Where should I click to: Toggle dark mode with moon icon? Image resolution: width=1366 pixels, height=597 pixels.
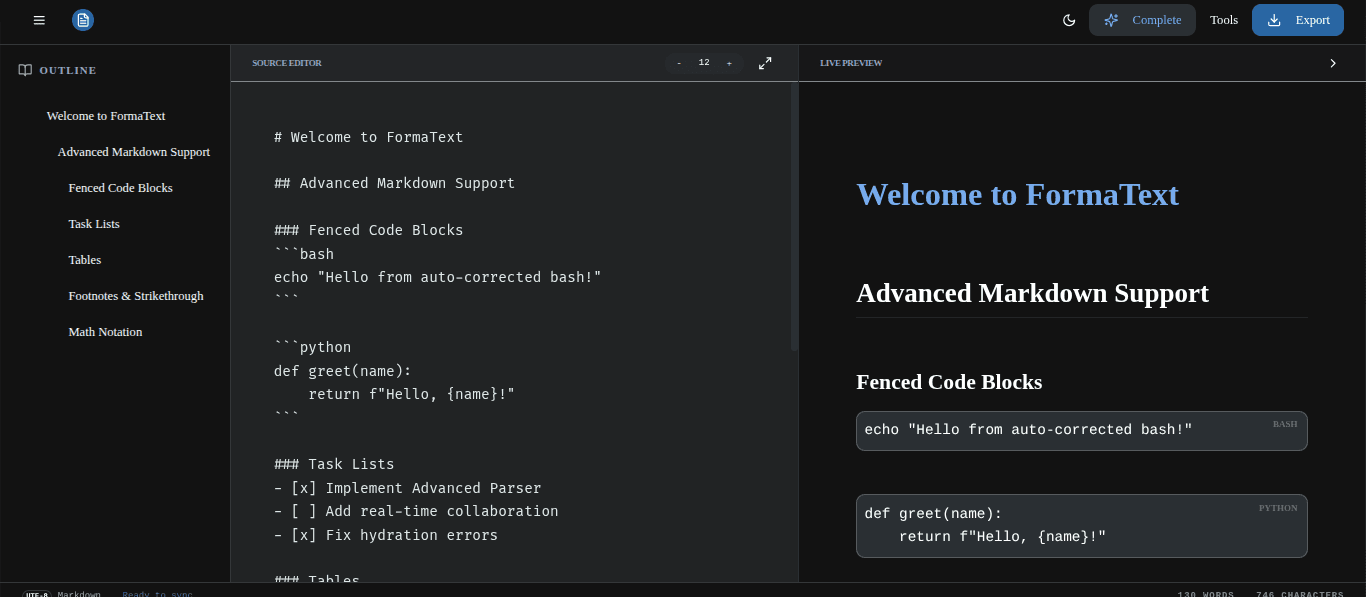(x=1069, y=20)
